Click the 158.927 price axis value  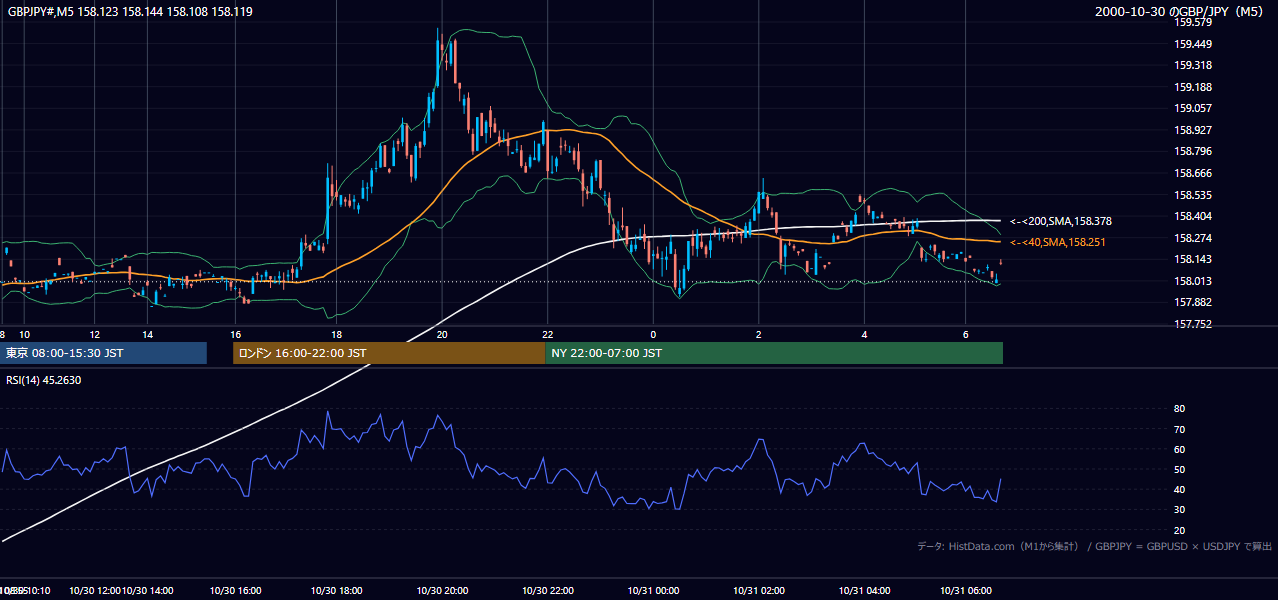point(1193,130)
